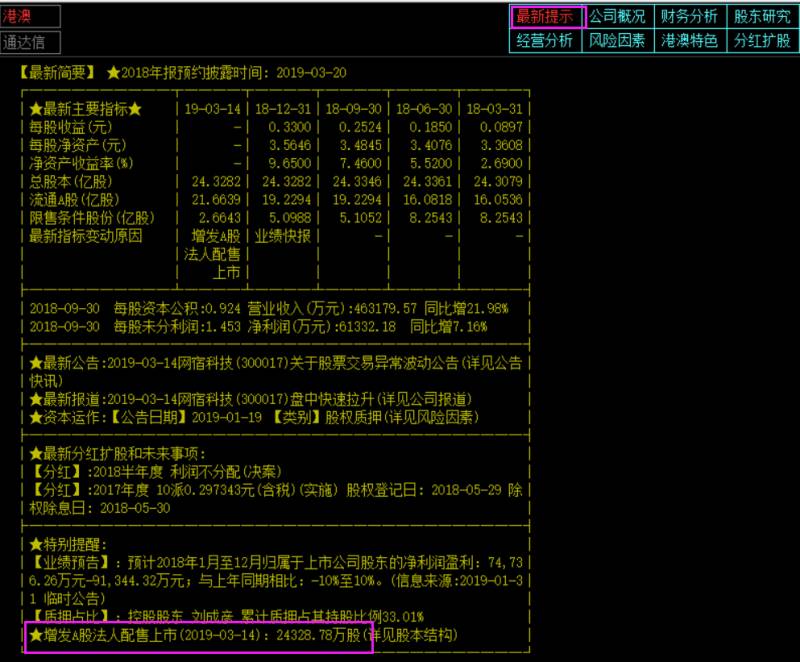
Task: Click the value 2.6643 restricted shares
Action: (x=219, y=218)
